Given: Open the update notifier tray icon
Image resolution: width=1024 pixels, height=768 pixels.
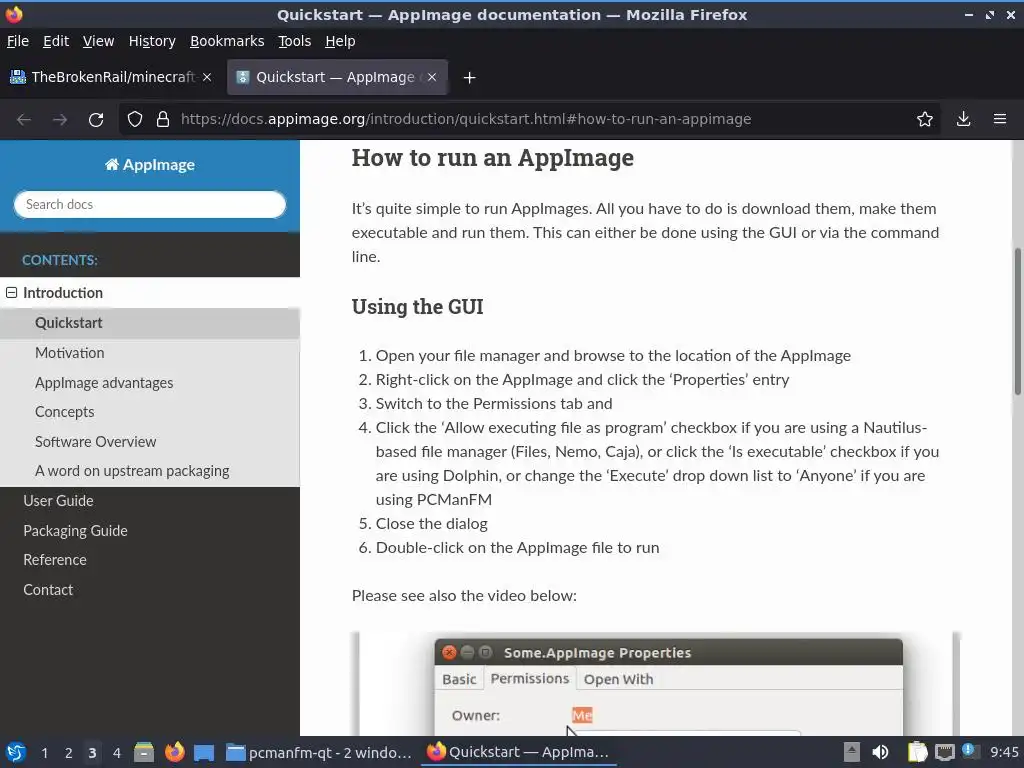Looking at the screenshot, I should point(969,751).
